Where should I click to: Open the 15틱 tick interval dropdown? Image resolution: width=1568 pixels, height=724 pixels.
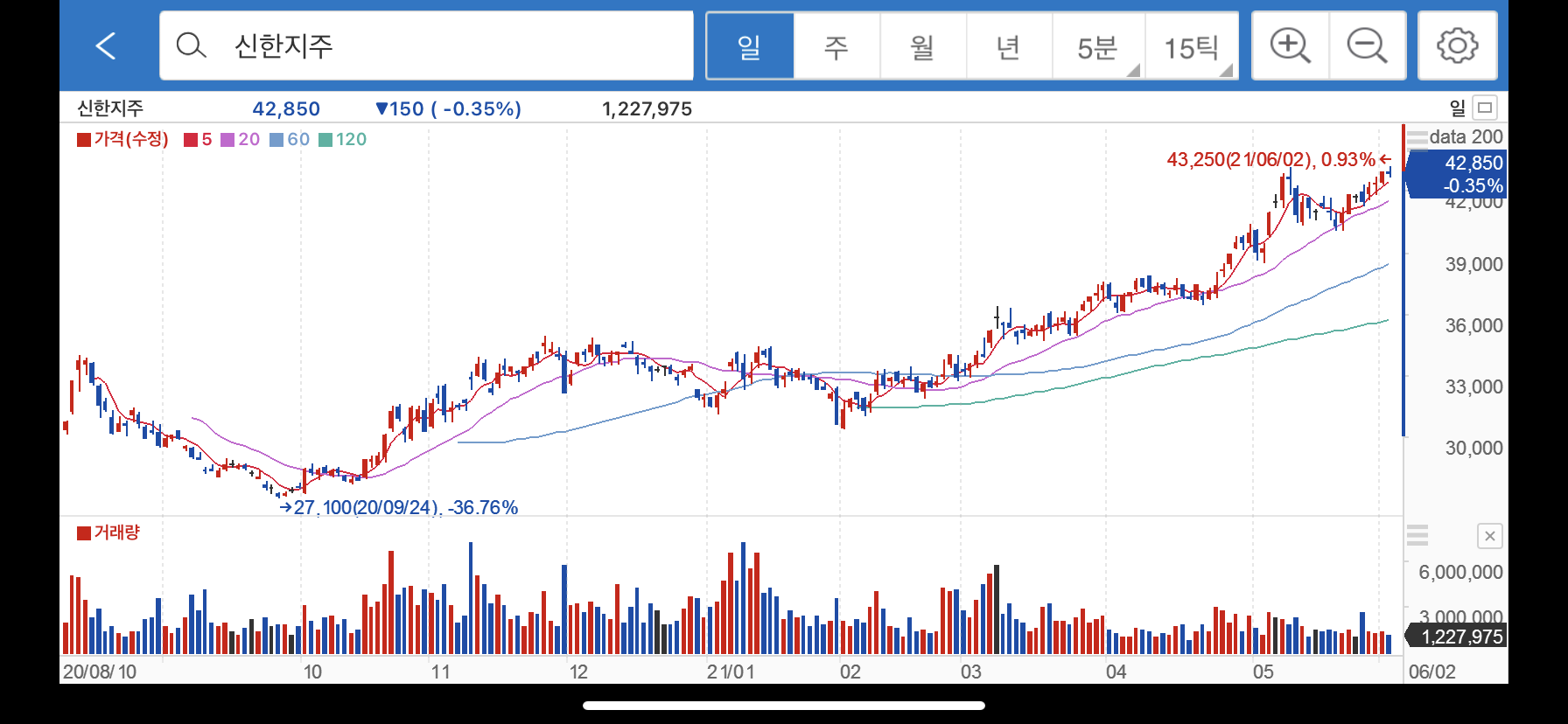[1191, 45]
